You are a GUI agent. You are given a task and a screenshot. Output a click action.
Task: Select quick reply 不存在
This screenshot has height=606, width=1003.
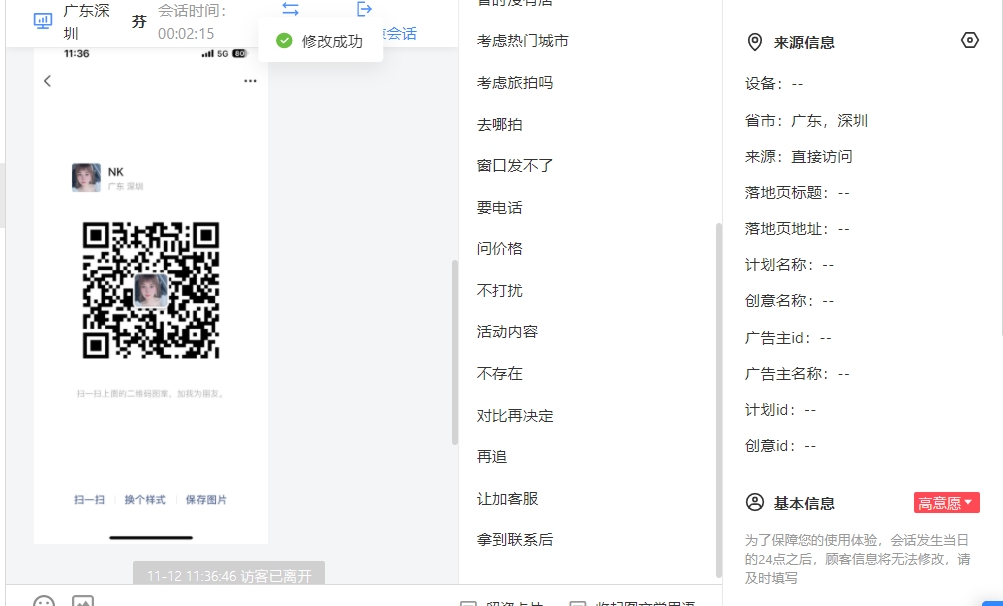click(x=500, y=373)
